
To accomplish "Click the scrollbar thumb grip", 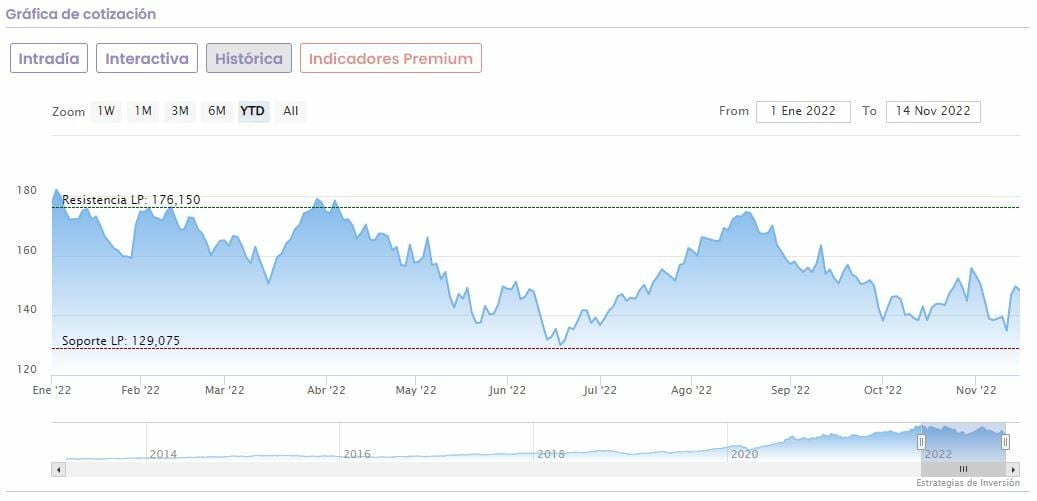I will point(963,469).
